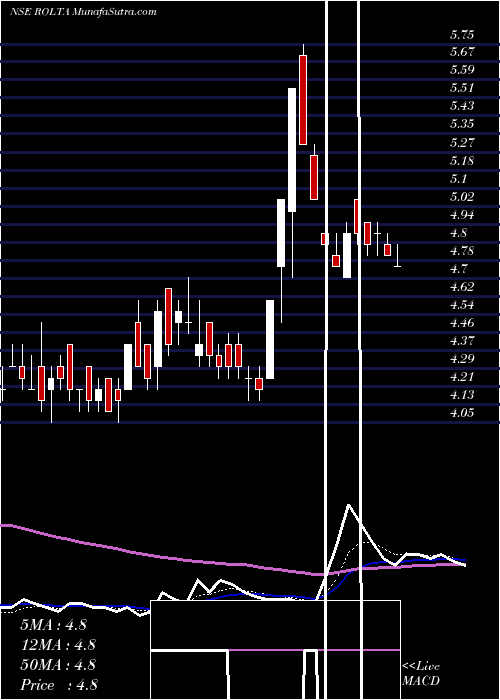Click the 4.13 price level label
500x700 pixels.
(462, 395)
